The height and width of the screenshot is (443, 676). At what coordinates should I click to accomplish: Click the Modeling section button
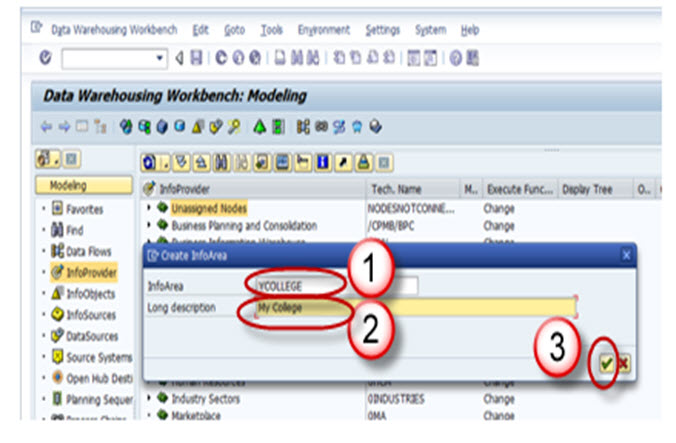pos(83,186)
